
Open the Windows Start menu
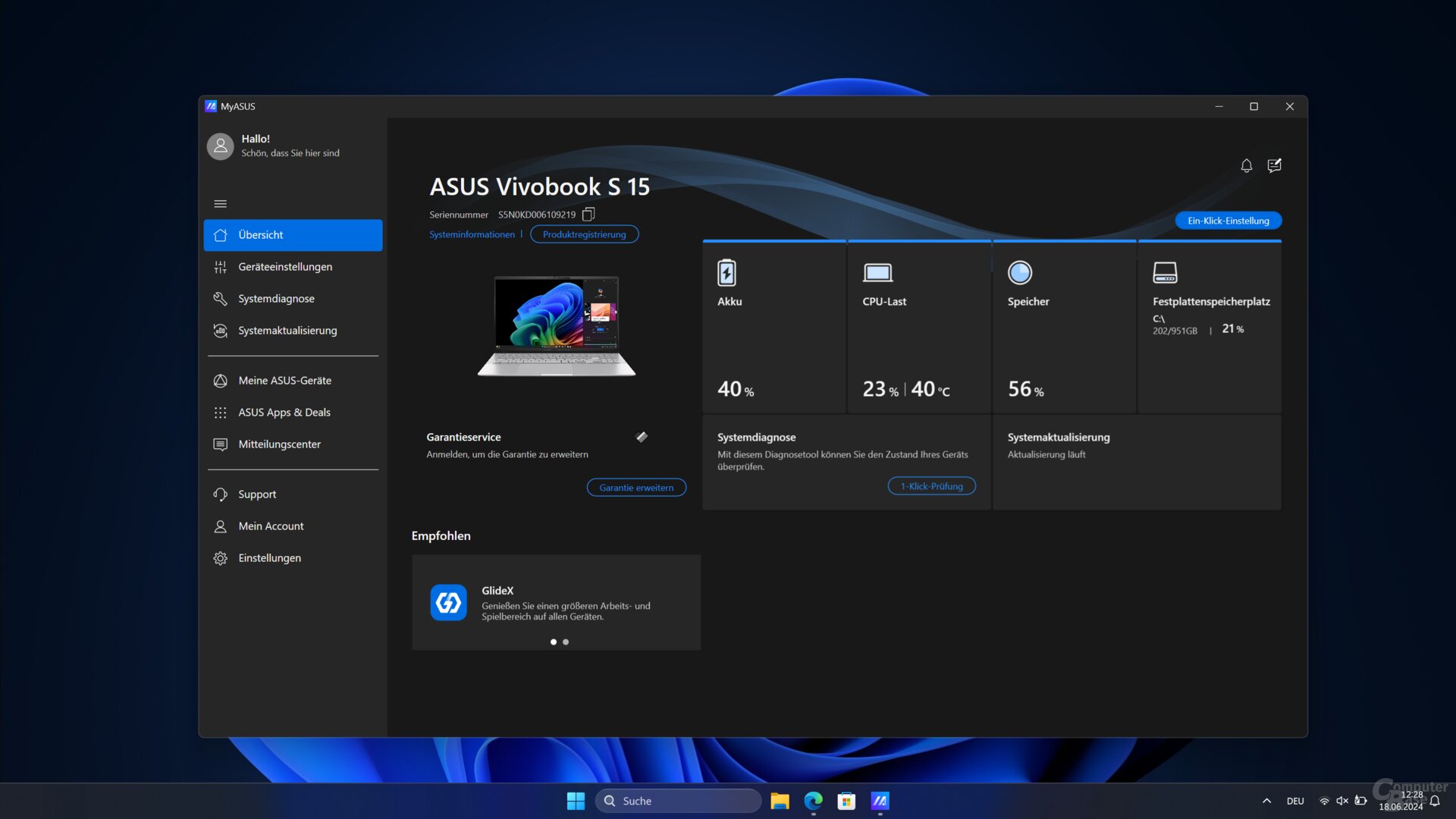pyautogui.click(x=576, y=801)
